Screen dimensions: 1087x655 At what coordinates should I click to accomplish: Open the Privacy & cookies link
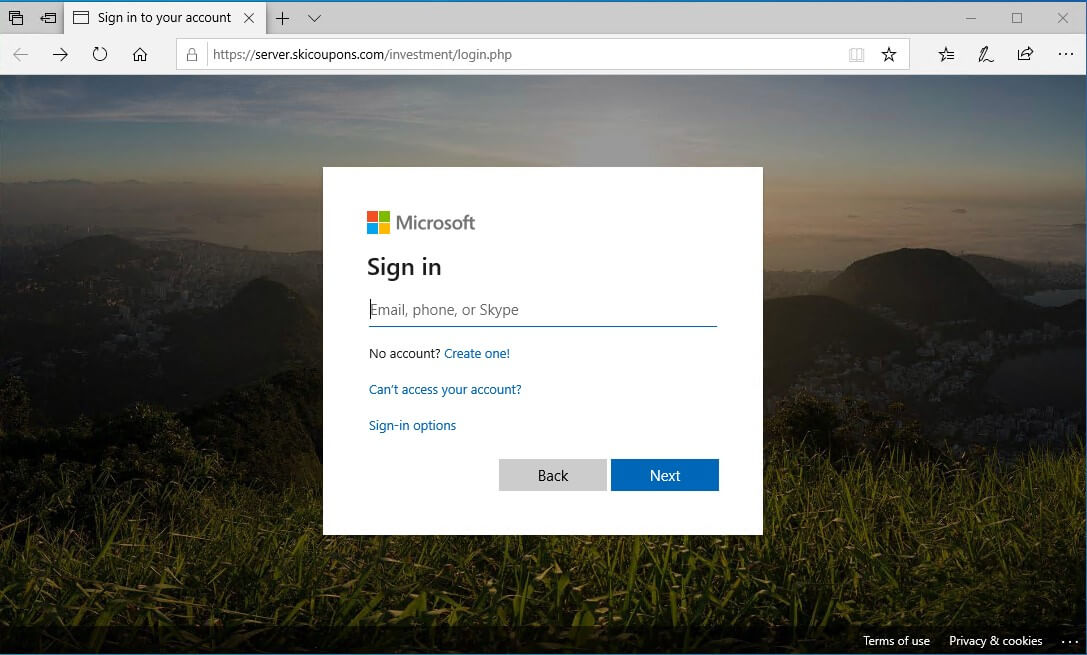(995, 640)
